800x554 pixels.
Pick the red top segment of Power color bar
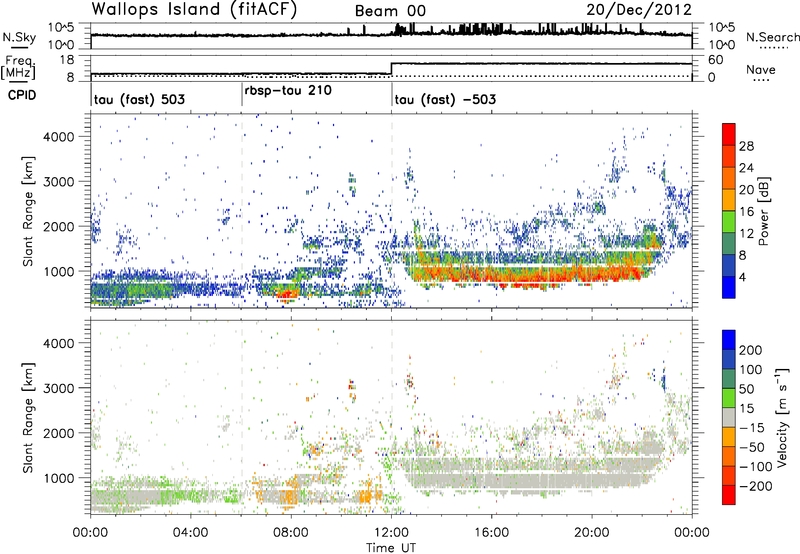click(x=729, y=134)
